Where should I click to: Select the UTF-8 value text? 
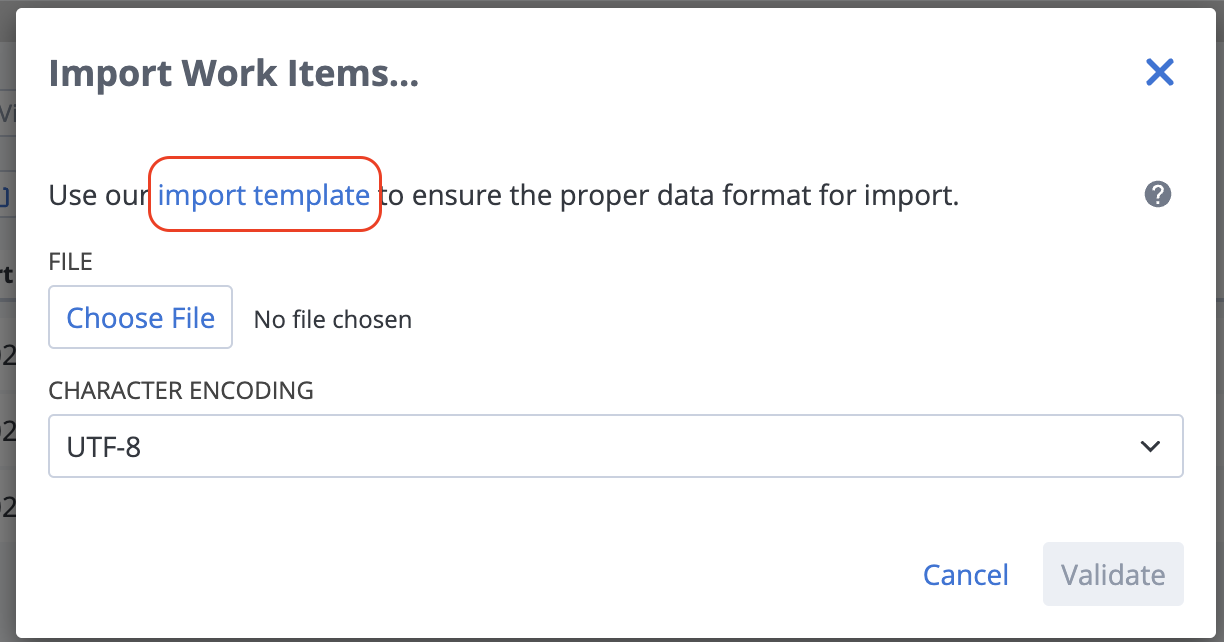pos(104,446)
